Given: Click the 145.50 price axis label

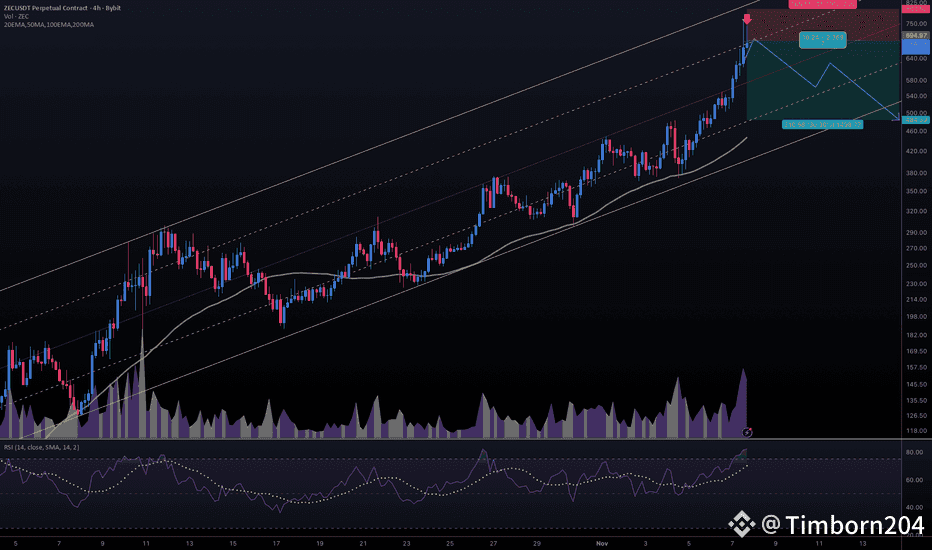Looking at the screenshot, I should point(916,385).
